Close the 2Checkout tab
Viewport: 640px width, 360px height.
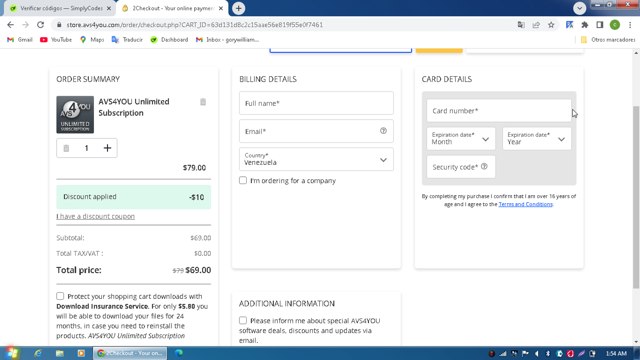point(221,9)
